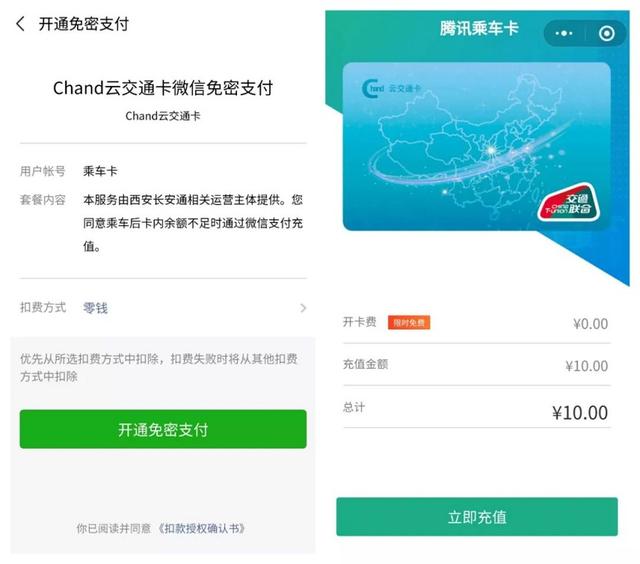Viewport: 640px width, 564px height.
Task: Open the three-dots mini program menu
Action: click(x=564, y=33)
